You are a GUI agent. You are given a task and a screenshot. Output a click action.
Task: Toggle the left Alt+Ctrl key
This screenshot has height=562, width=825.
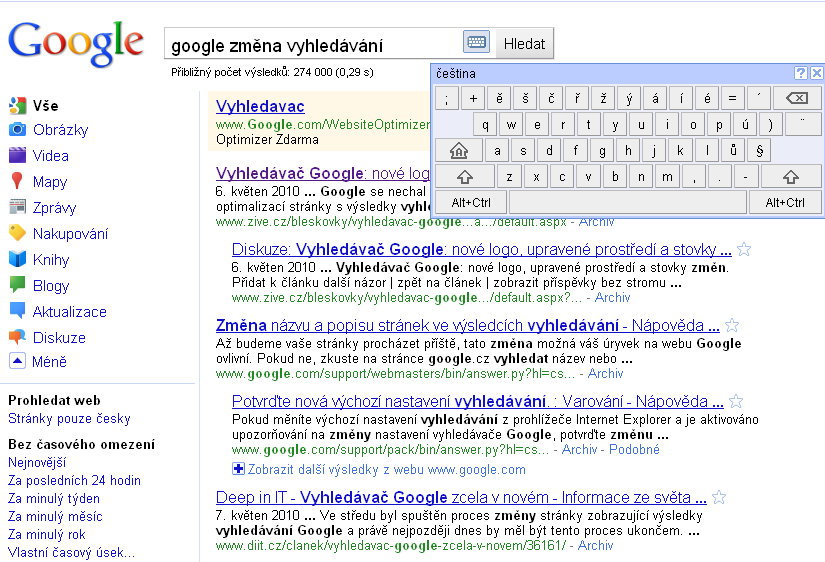pyautogui.click(x=471, y=203)
